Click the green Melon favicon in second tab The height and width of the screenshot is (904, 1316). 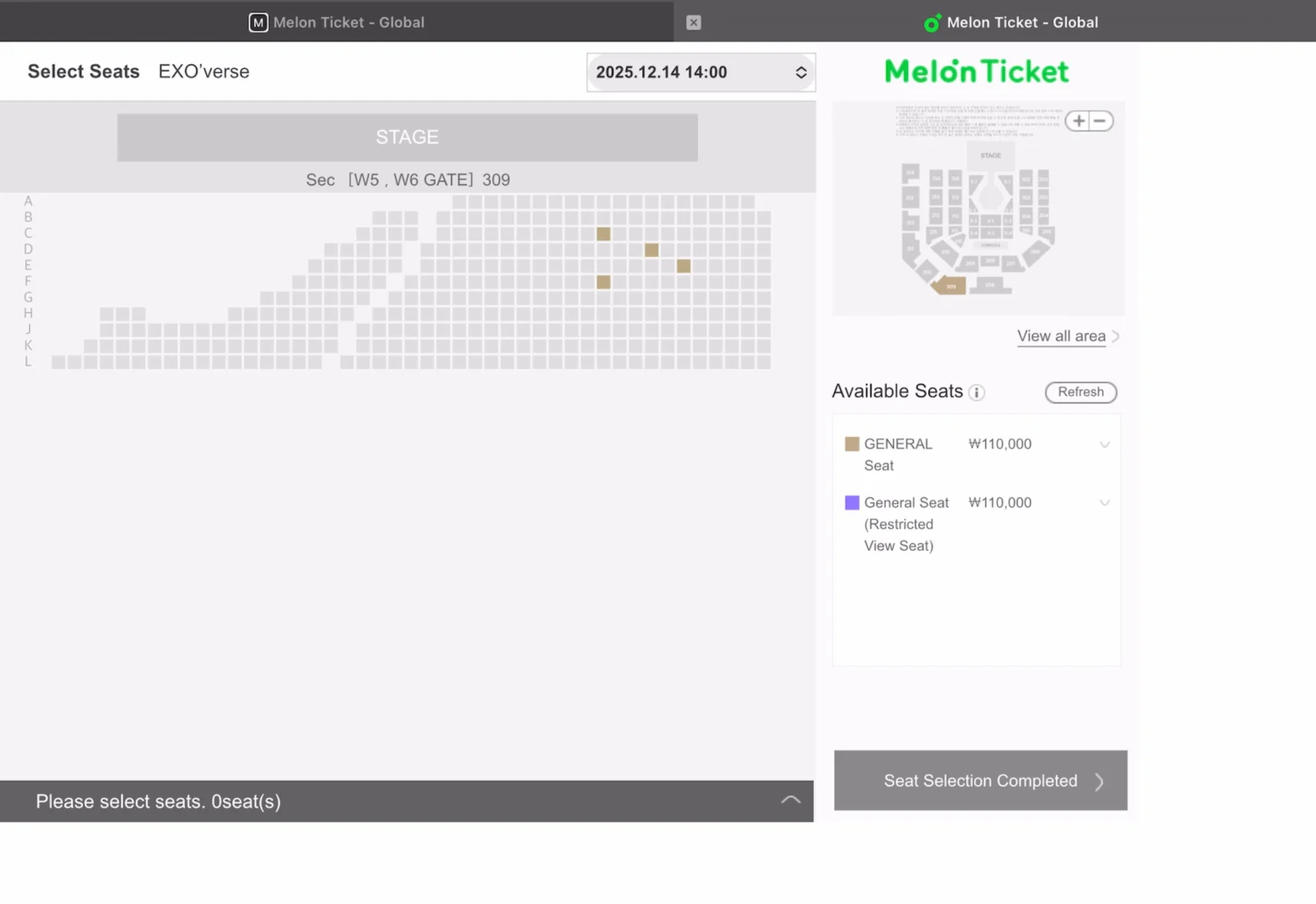point(932,23)
